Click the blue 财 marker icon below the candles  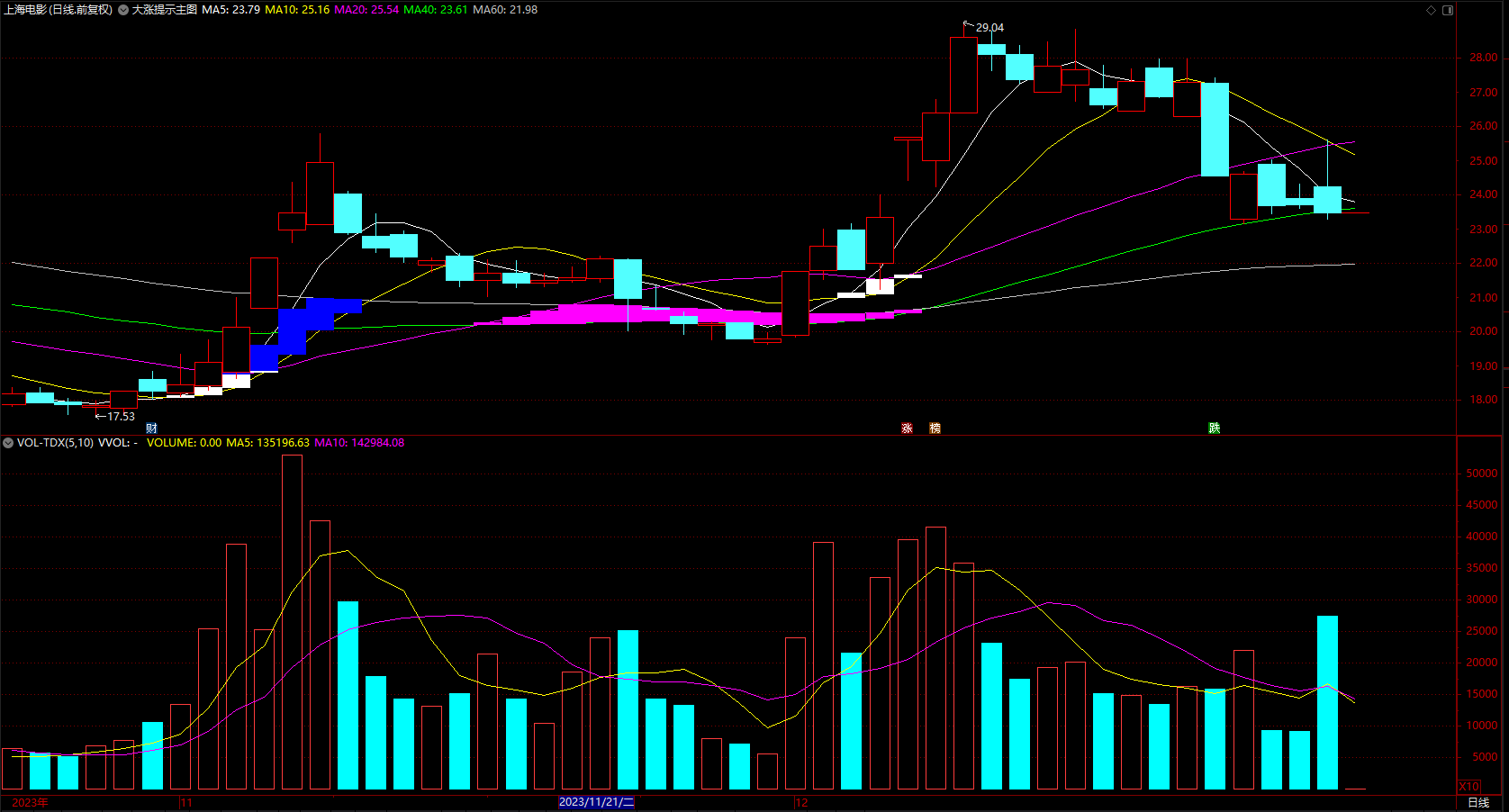(151, 429)
